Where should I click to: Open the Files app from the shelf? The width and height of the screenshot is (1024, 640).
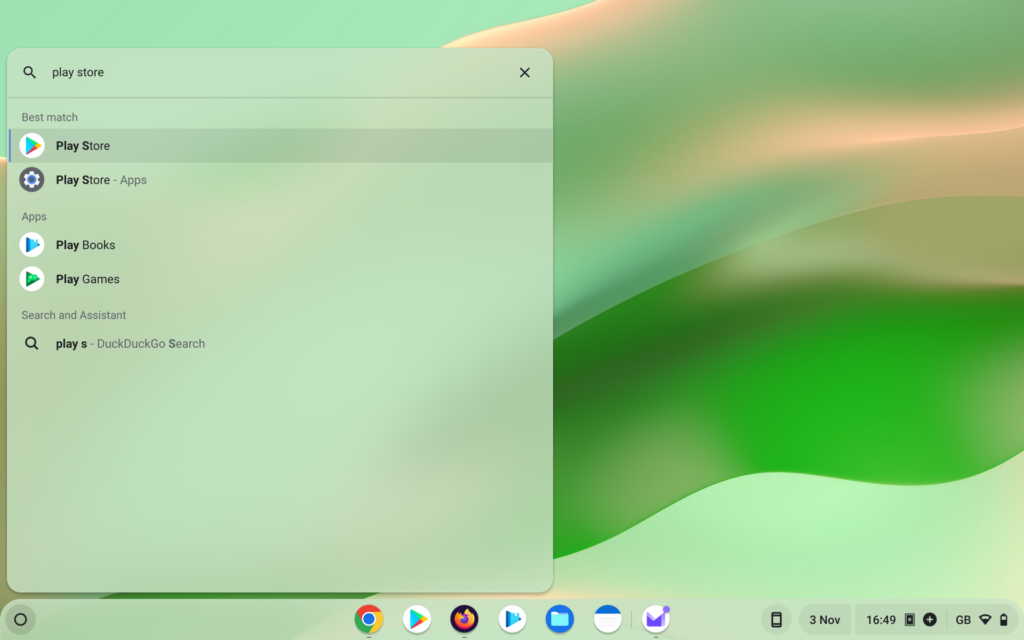pos(560,619)
